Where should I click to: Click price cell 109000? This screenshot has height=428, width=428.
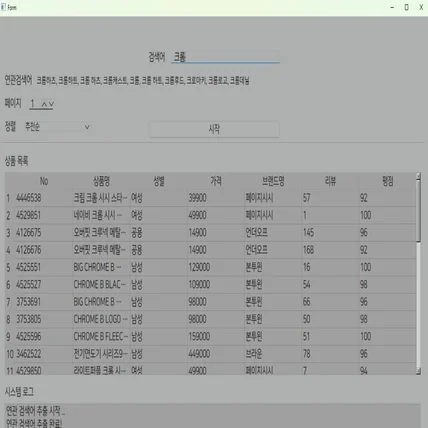pos(216,285)
